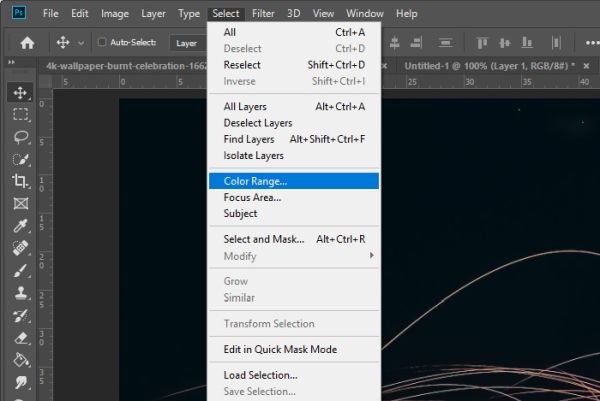Select the Frame tool
600x401 pixels.
click(x=21, y=204)
